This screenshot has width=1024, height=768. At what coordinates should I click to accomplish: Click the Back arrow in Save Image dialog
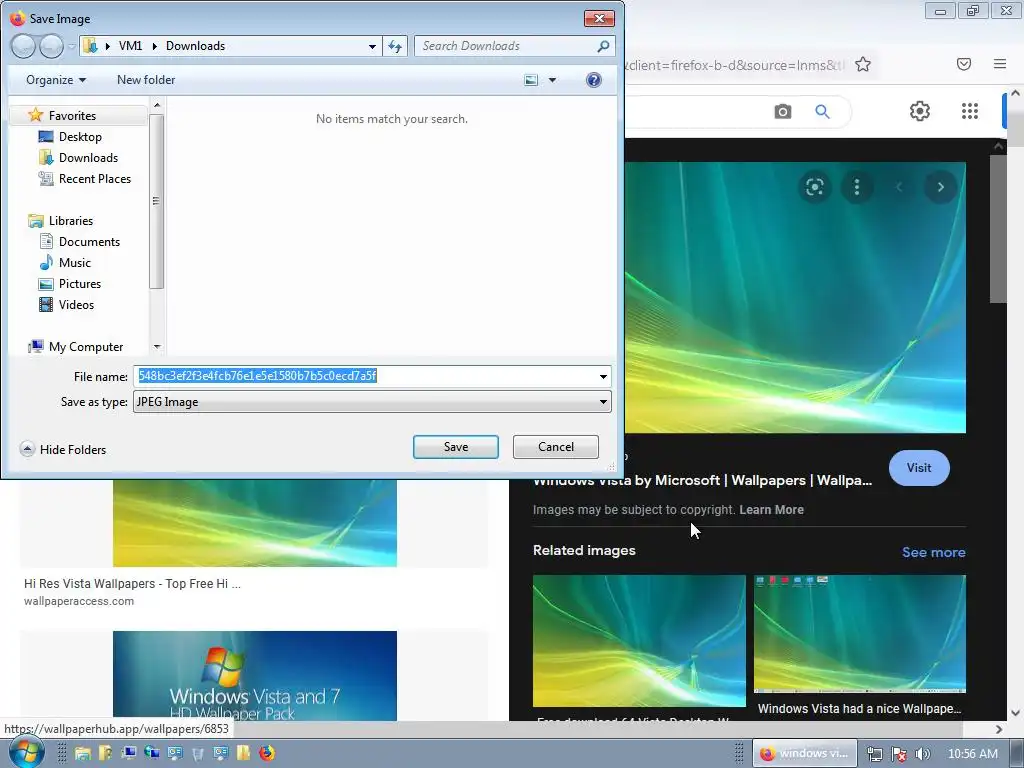[x=23, y=46]
